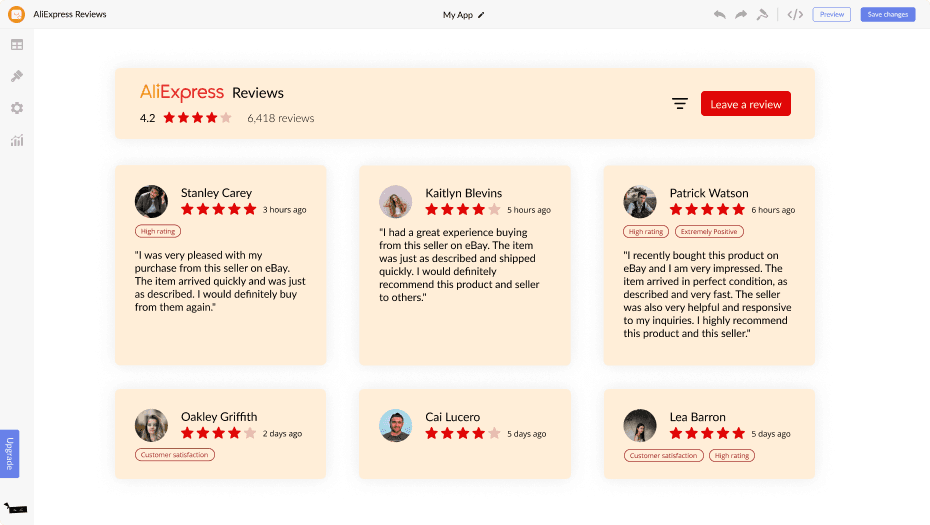Click Lea Barron's name

click(x=698, y=416)
